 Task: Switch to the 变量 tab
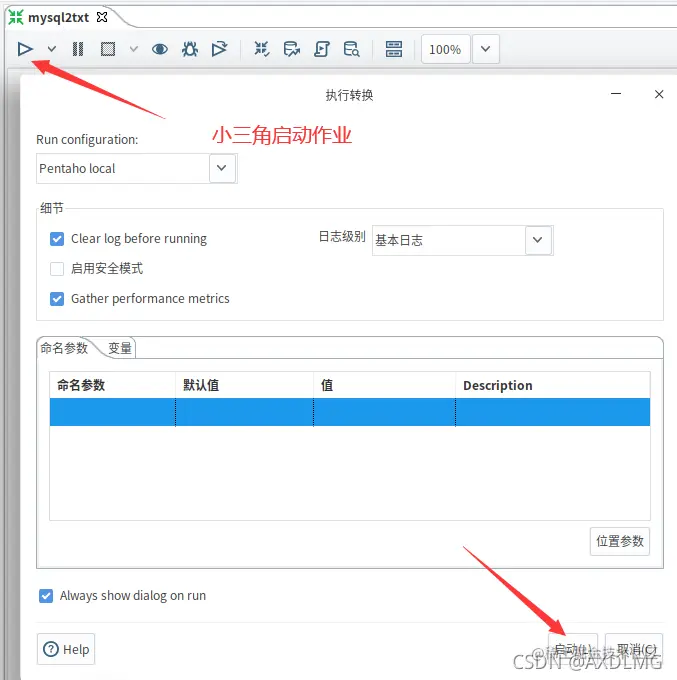point(120,348)
